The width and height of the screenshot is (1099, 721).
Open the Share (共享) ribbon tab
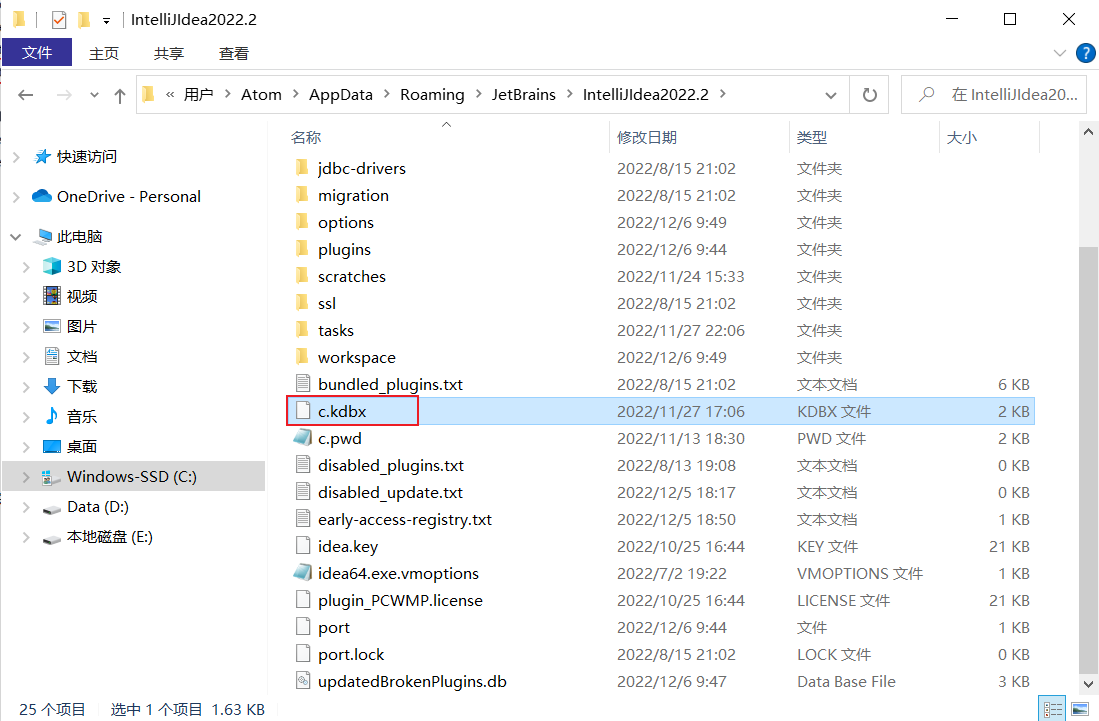tap(168, 53)
